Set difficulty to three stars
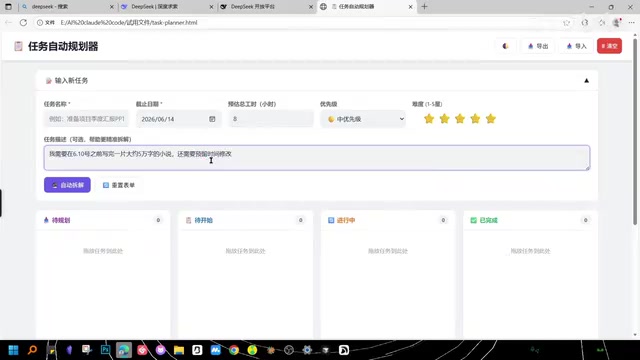 (x=460, y=119)
